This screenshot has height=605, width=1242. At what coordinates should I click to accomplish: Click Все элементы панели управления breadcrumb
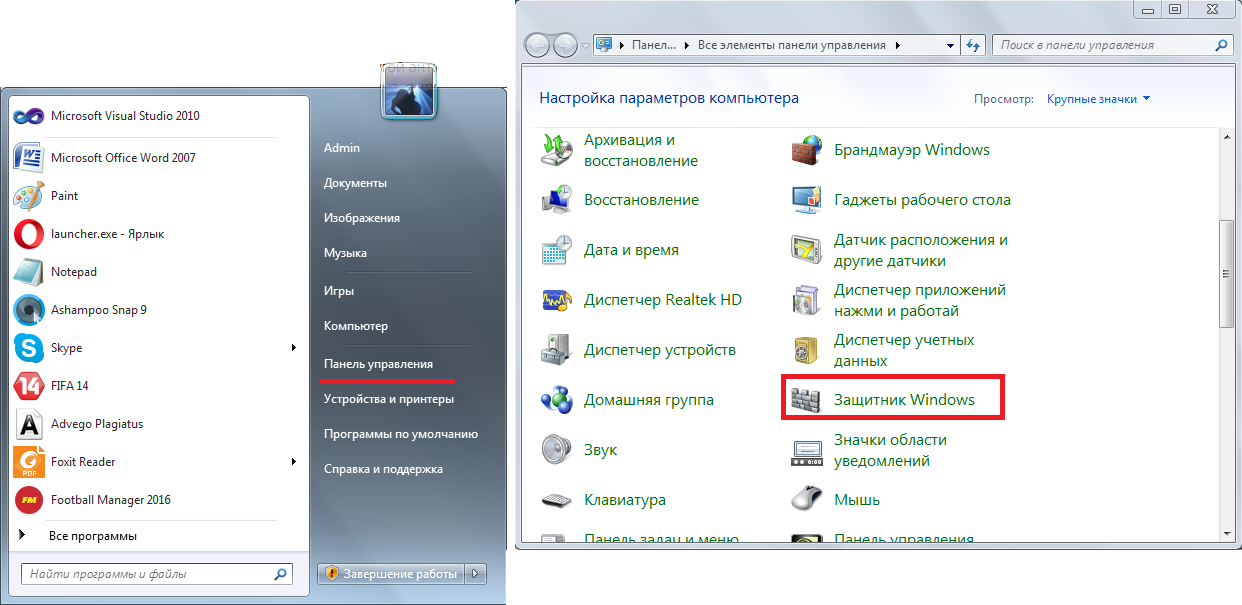pyautogui.click(x=792, y=45)
